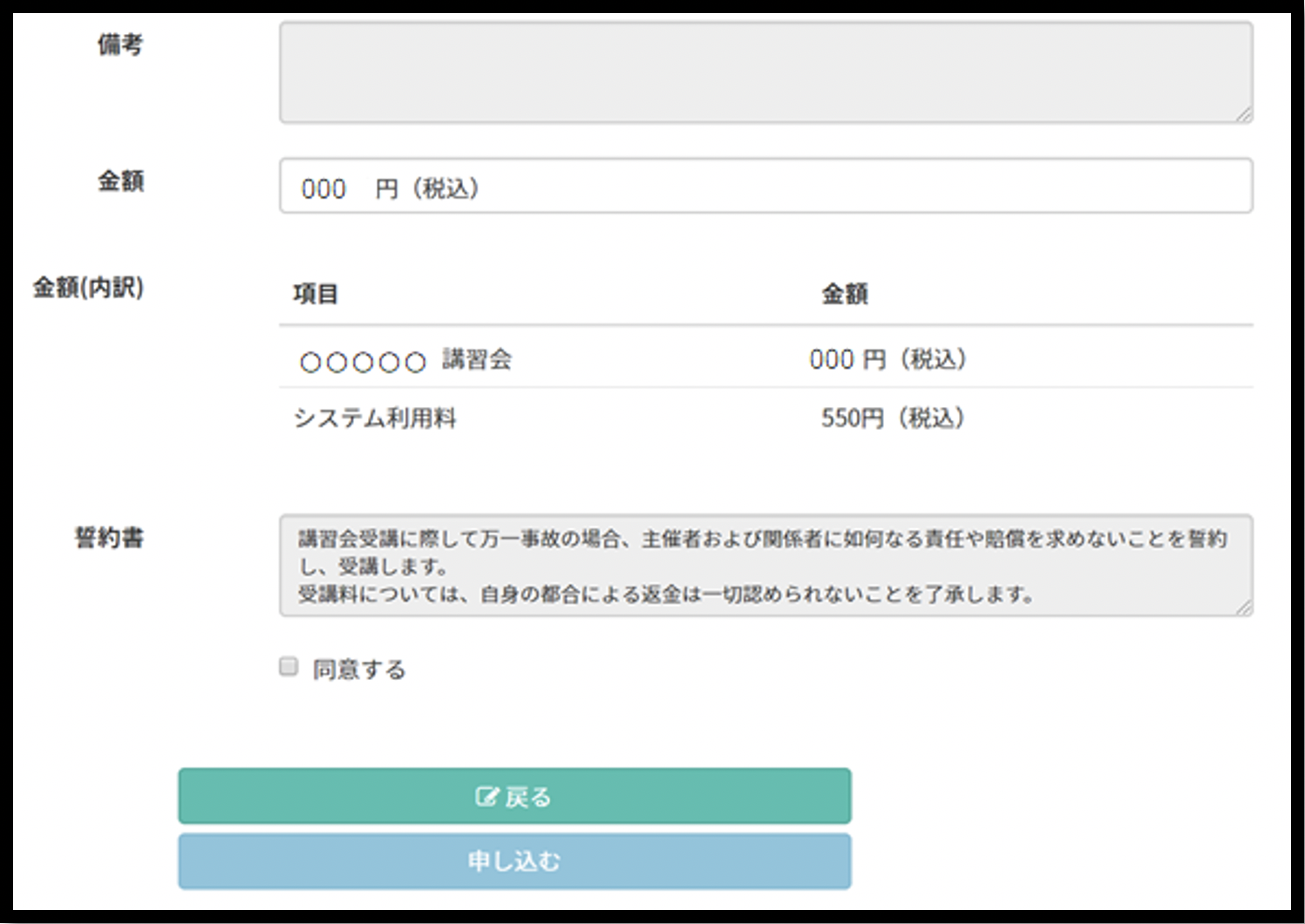Click the 金額 field label beside the input
This screenshot has width=1305, height=924.
pyautogui.click(x=120, y=181)
